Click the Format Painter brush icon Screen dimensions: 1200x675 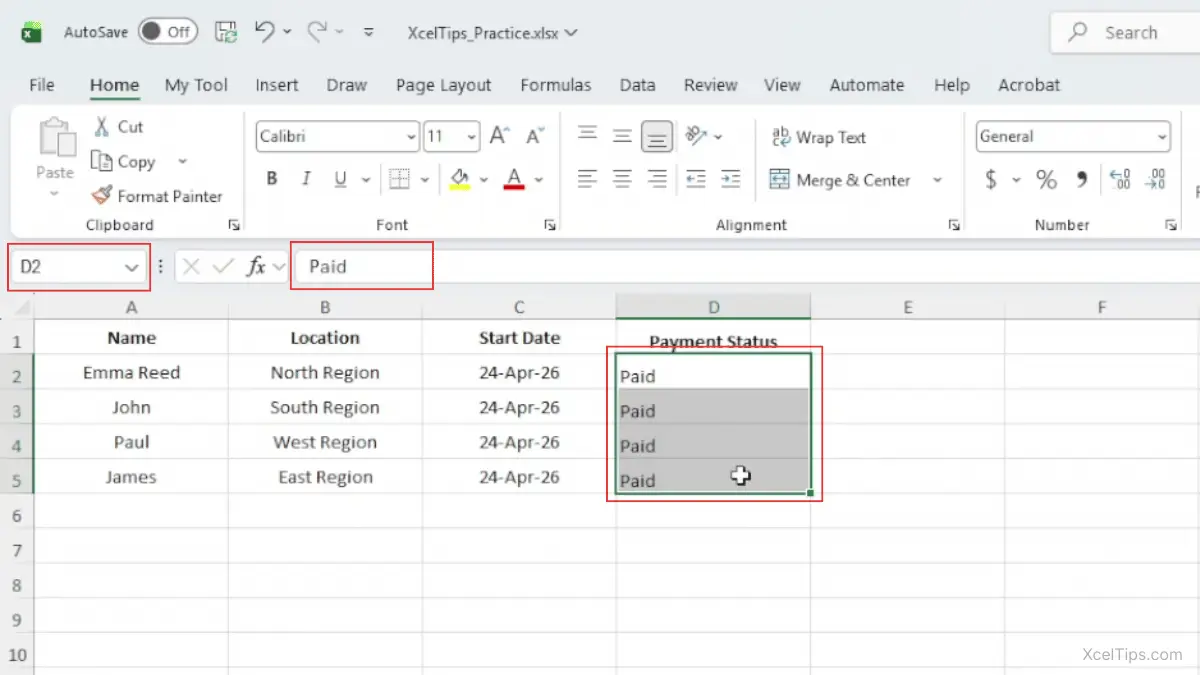tap(101, 196)
